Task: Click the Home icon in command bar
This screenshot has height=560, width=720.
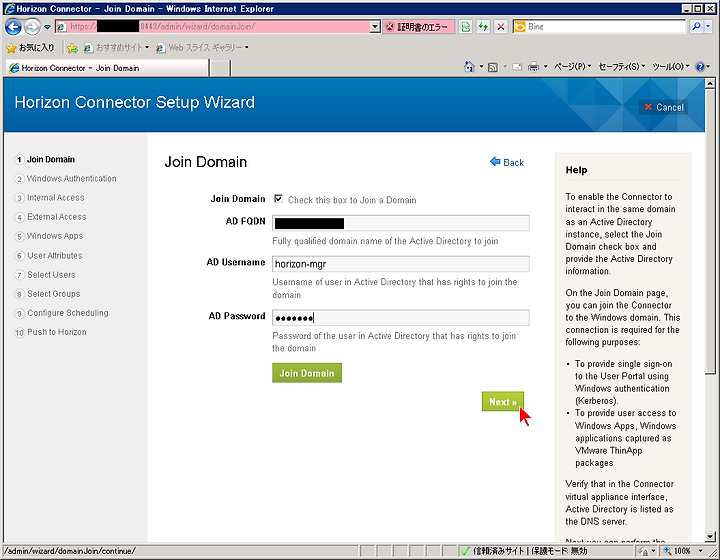Action: [469, 67]
